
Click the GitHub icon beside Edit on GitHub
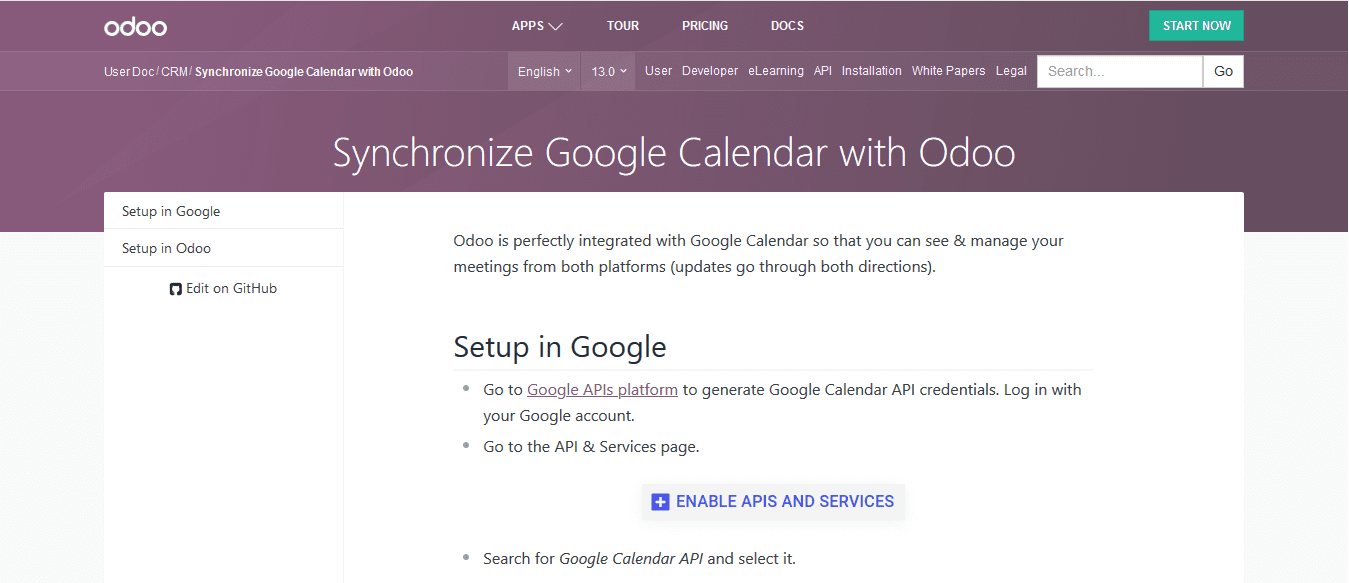click(176, 289)
